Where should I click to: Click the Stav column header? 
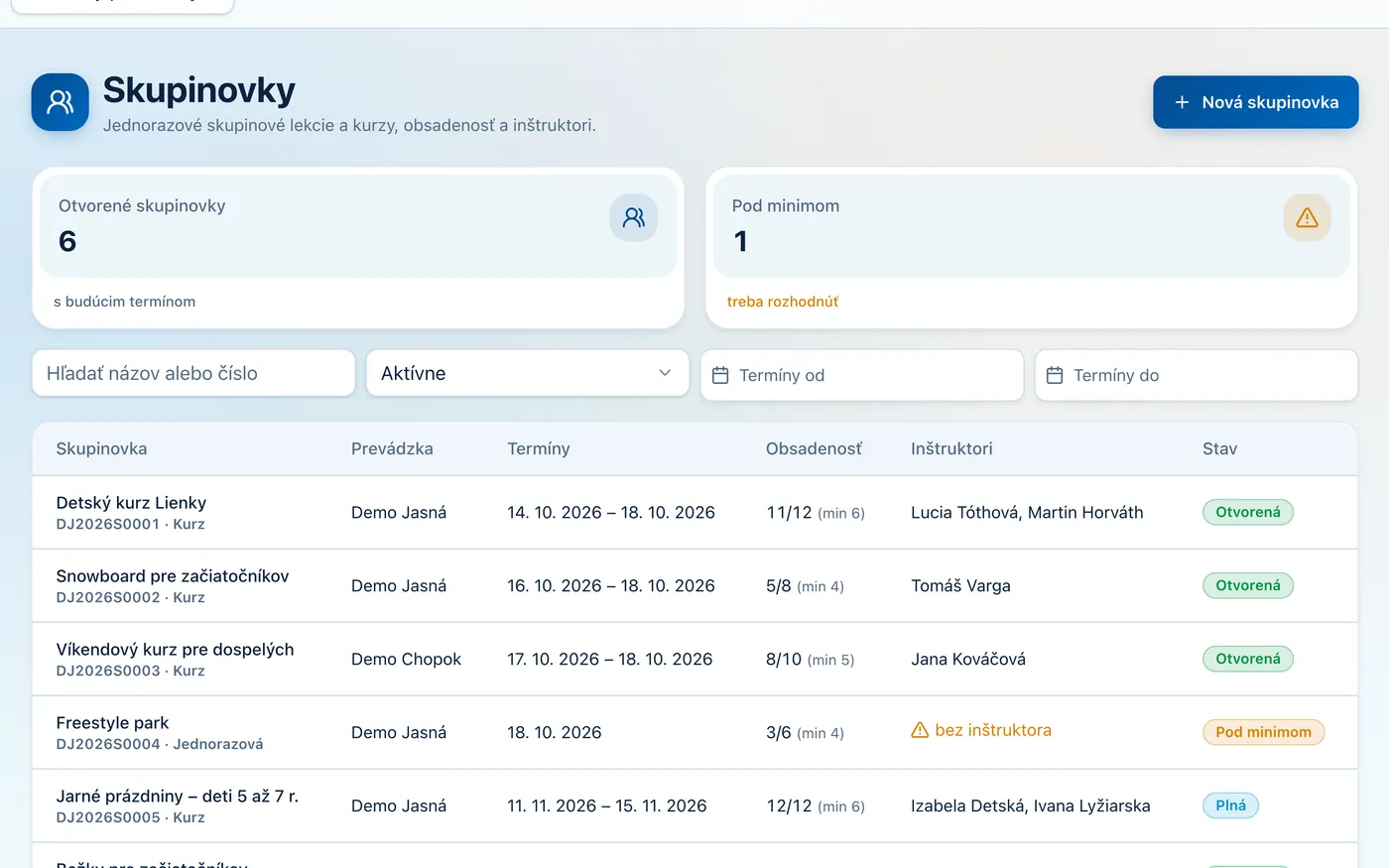point(1219,448)
